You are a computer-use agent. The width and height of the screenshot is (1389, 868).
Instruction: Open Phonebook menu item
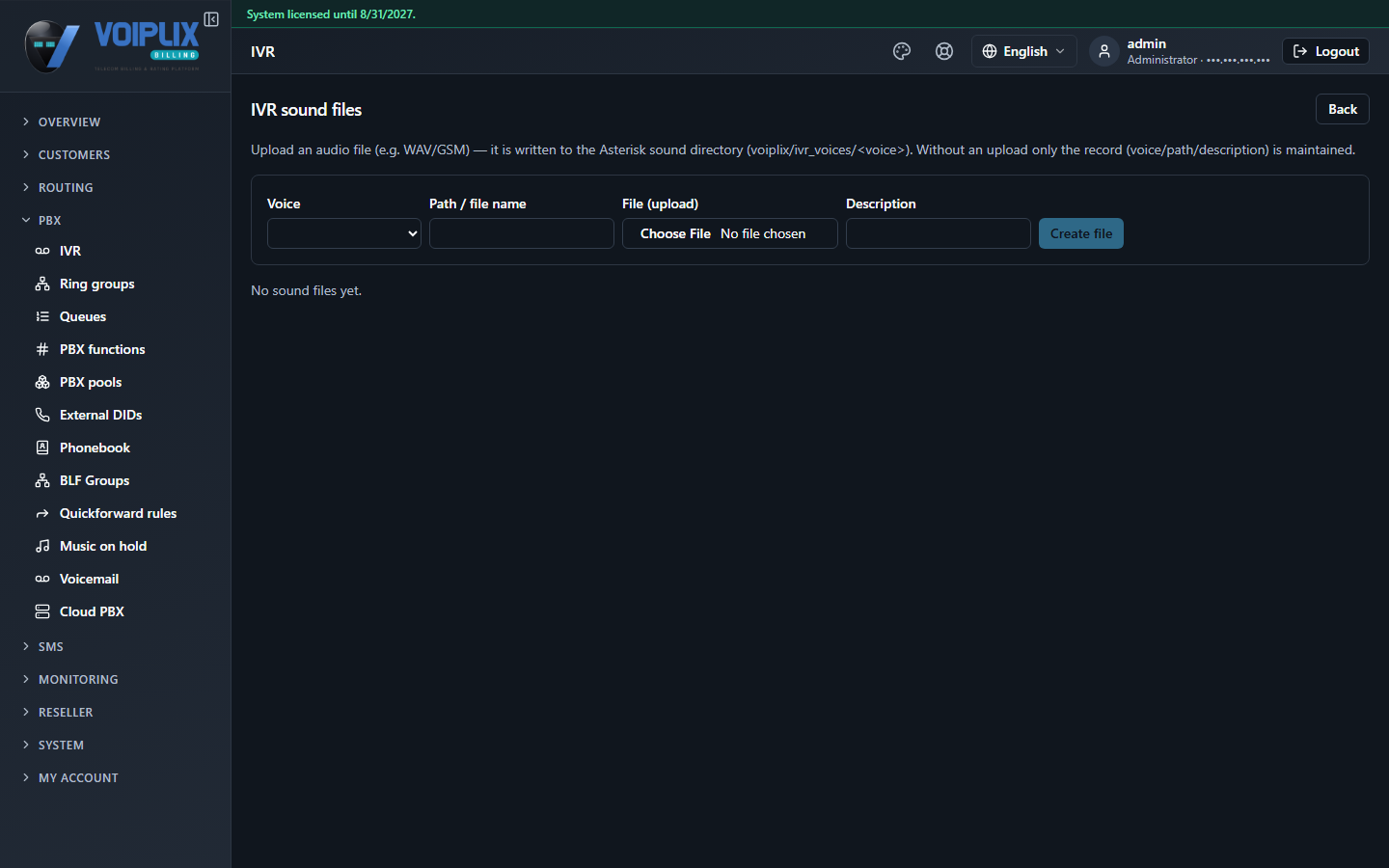(122, 448)
